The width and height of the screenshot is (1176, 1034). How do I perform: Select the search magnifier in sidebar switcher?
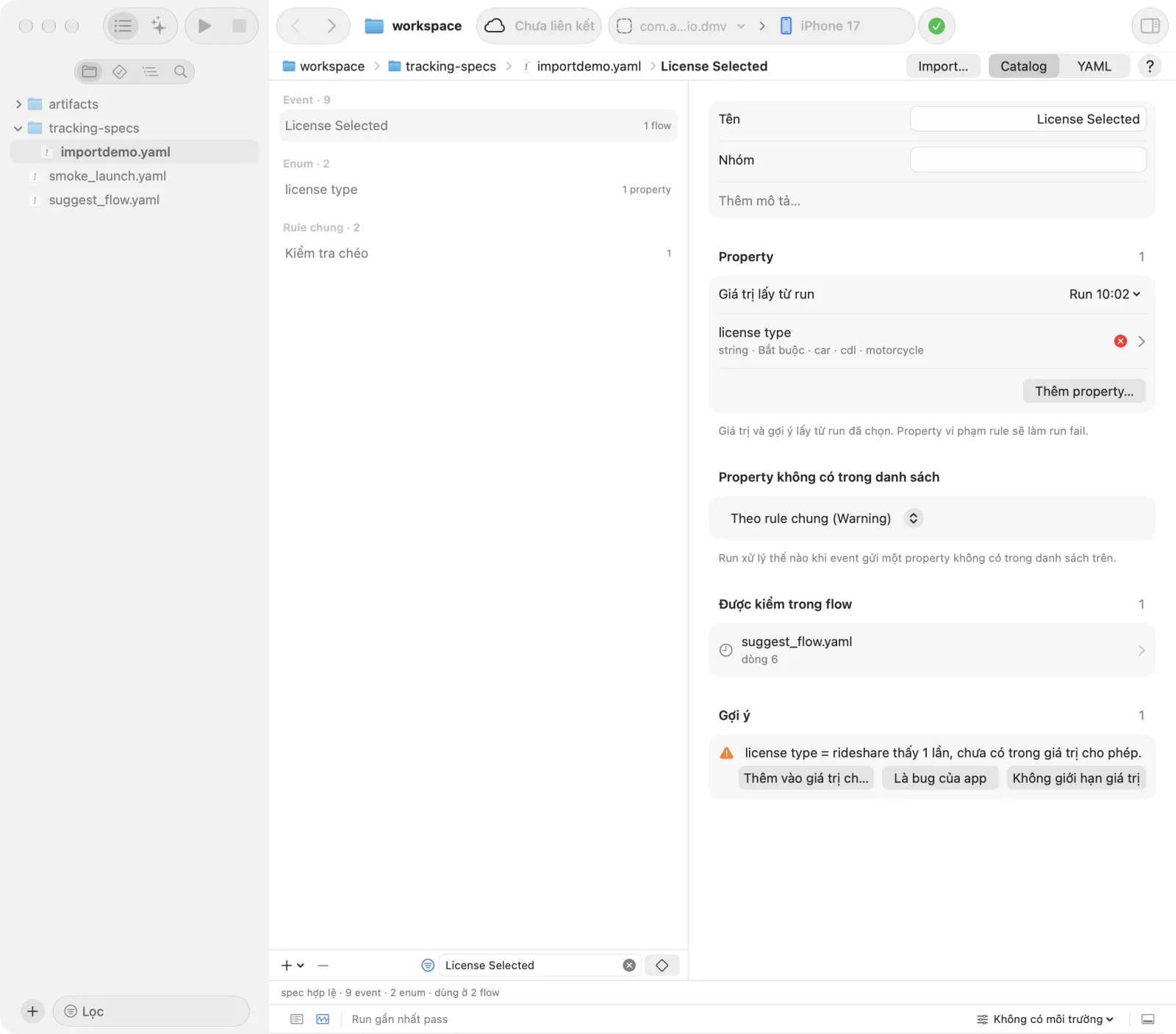180,71
